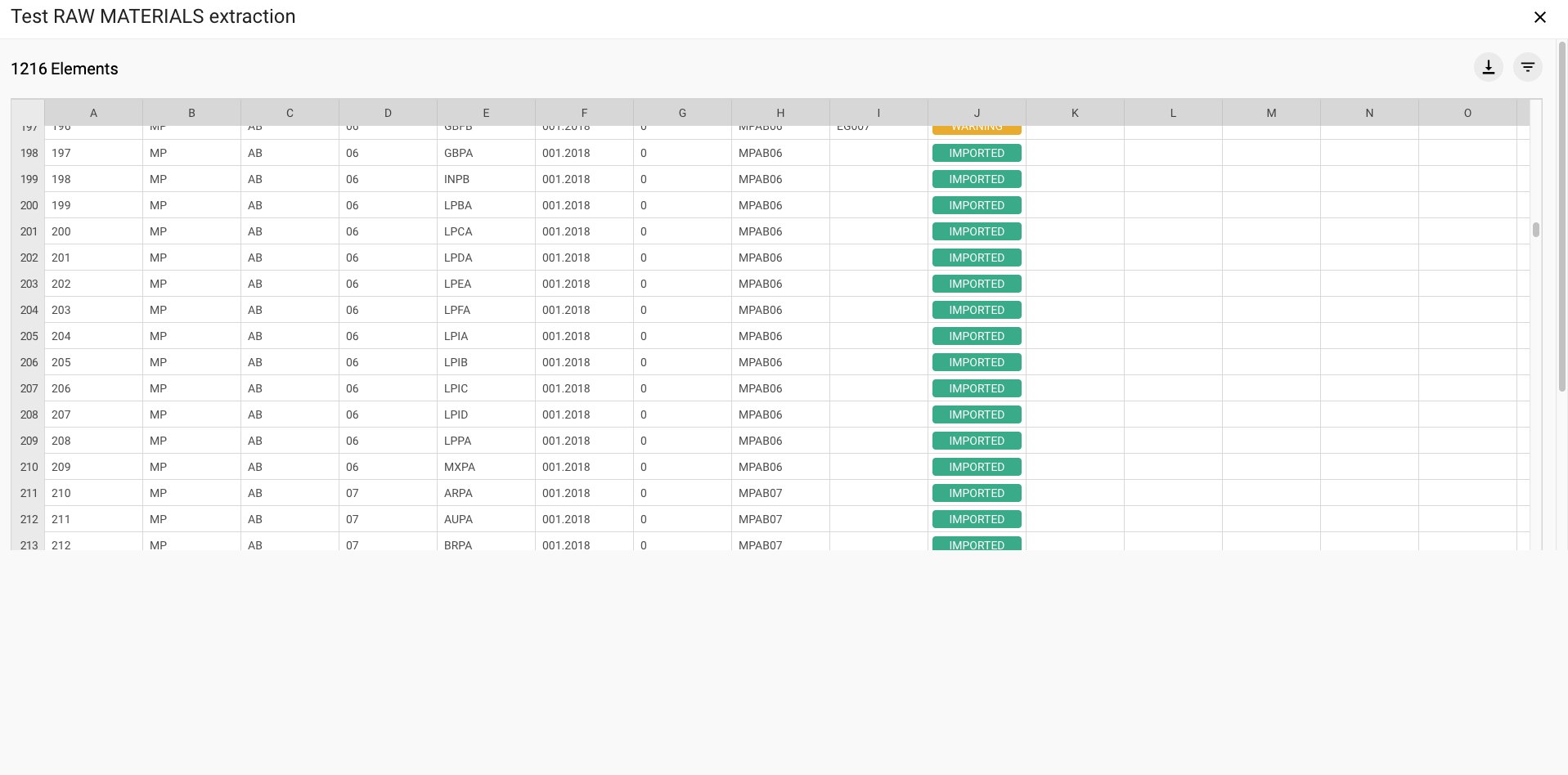Click the page's outer vertical scrollbar
1568x775 pixels.
click(1561, 204)
